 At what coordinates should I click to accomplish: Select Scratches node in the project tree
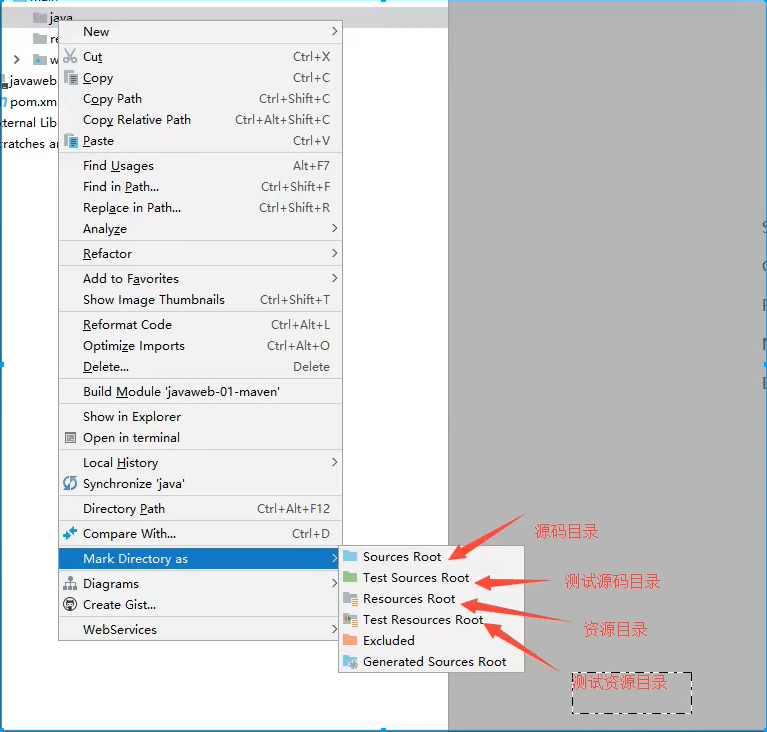pos(29,144)
